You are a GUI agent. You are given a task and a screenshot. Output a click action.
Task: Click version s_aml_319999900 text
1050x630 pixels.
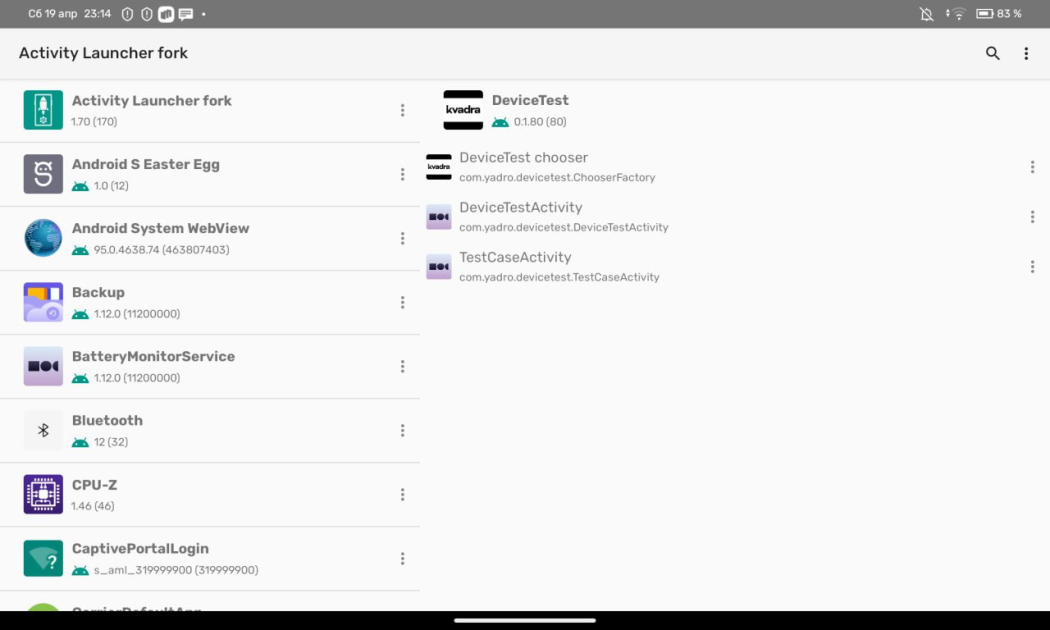(x=176, y=570)
